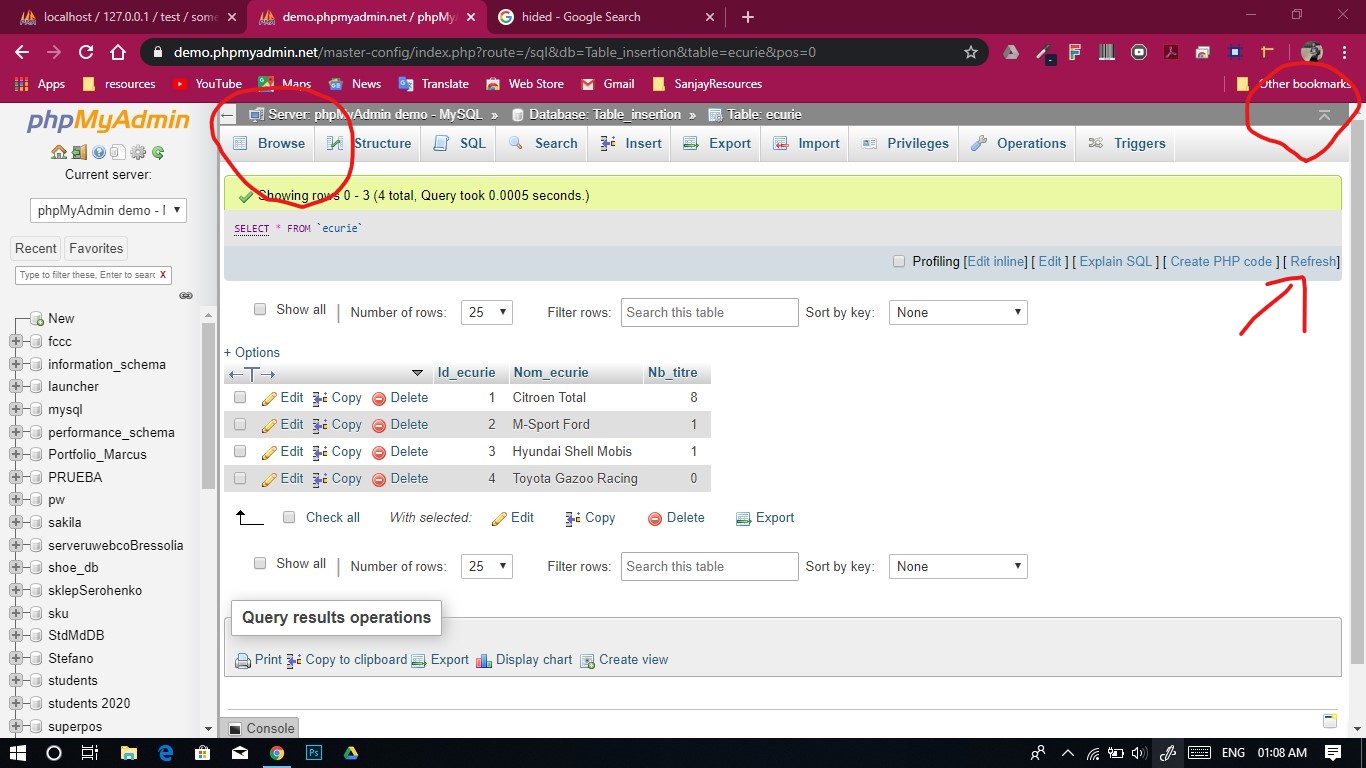The image size is (1366, 768).
Task: Open the Current server dropdown
Action: (x=108, y=210)
